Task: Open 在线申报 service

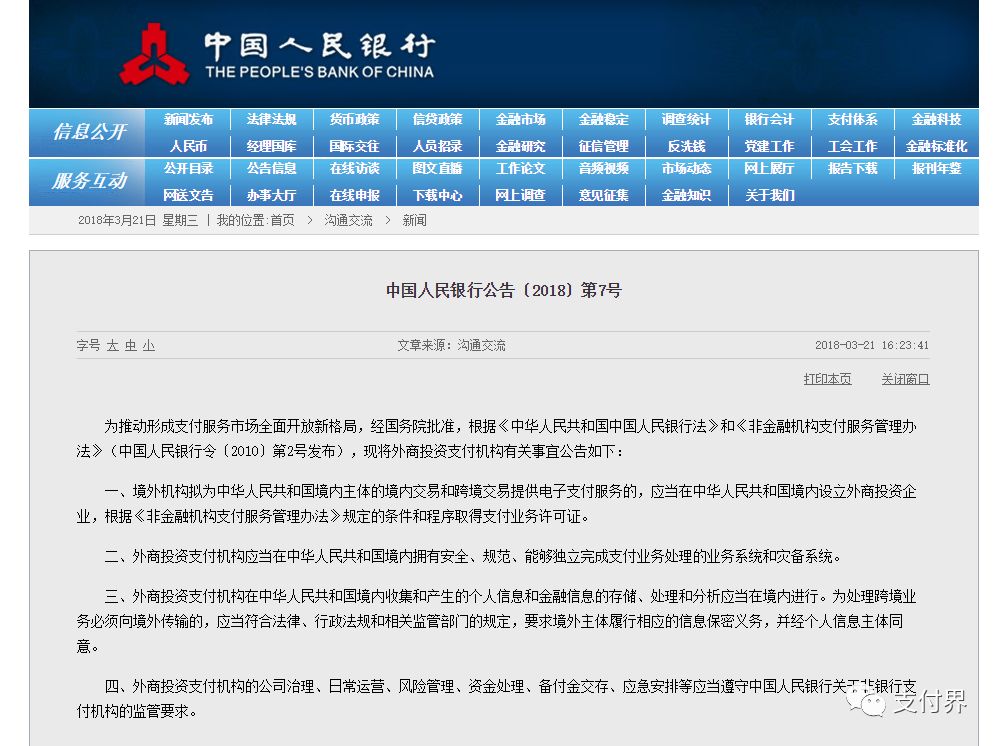Action: (x=354, y=195)
